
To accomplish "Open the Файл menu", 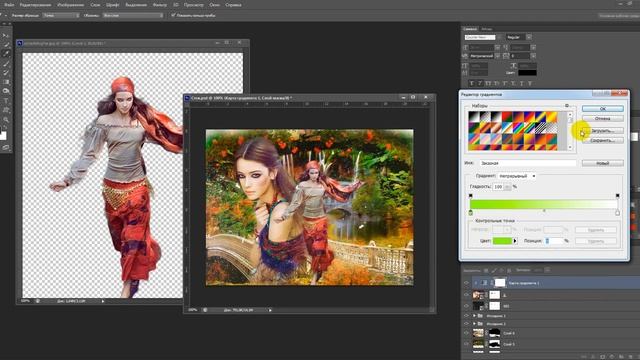I will 9,5.
